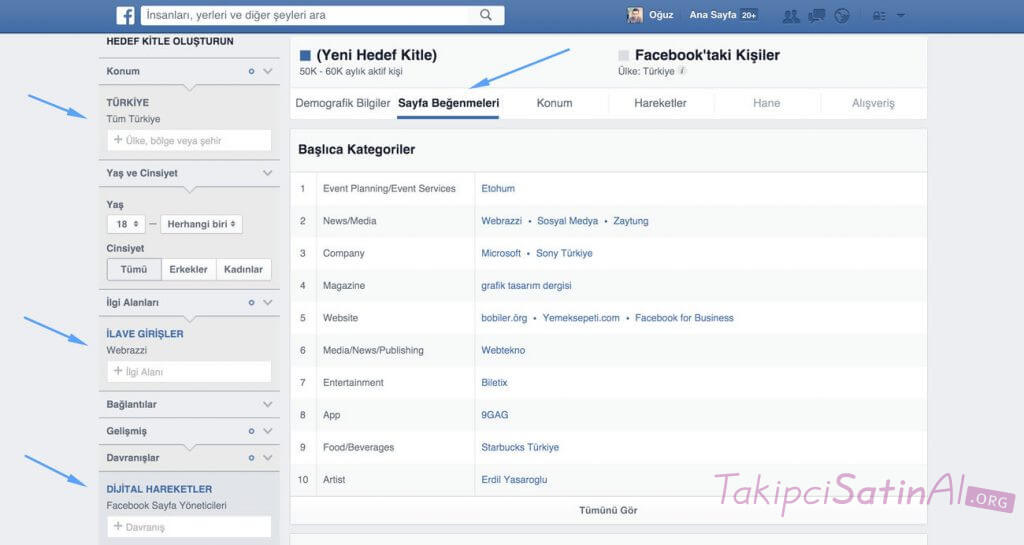Go to Ana Sayfa link
1024x545 pixels.
tap(712, 15)
